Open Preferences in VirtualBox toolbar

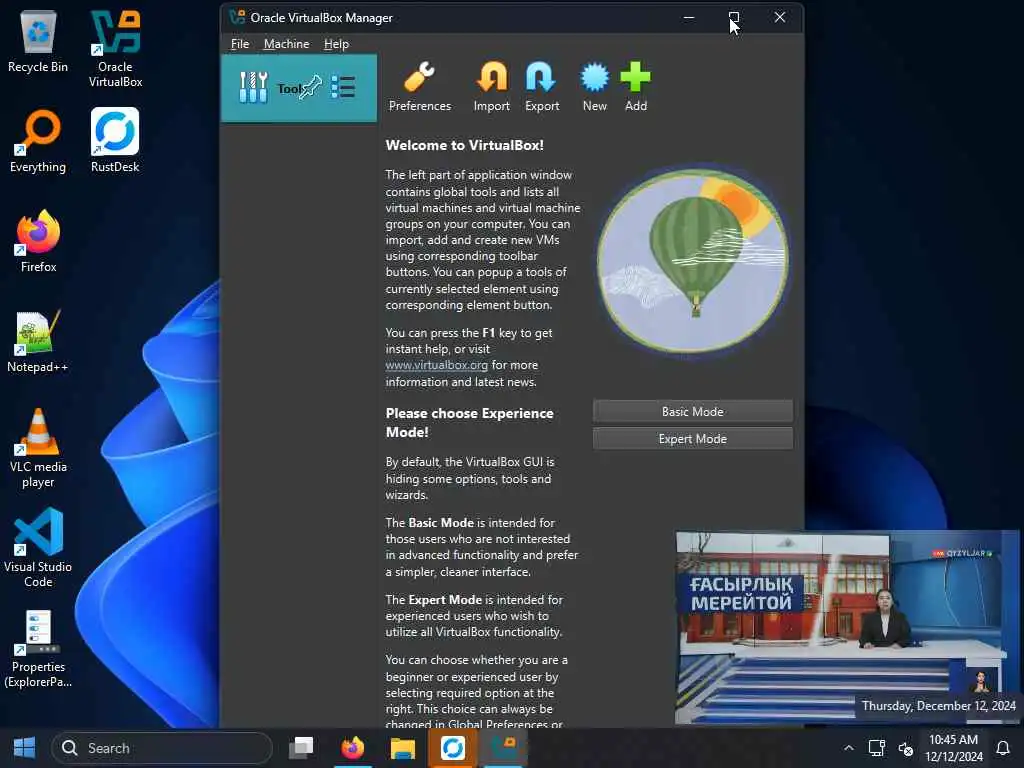tap(419, 87)
